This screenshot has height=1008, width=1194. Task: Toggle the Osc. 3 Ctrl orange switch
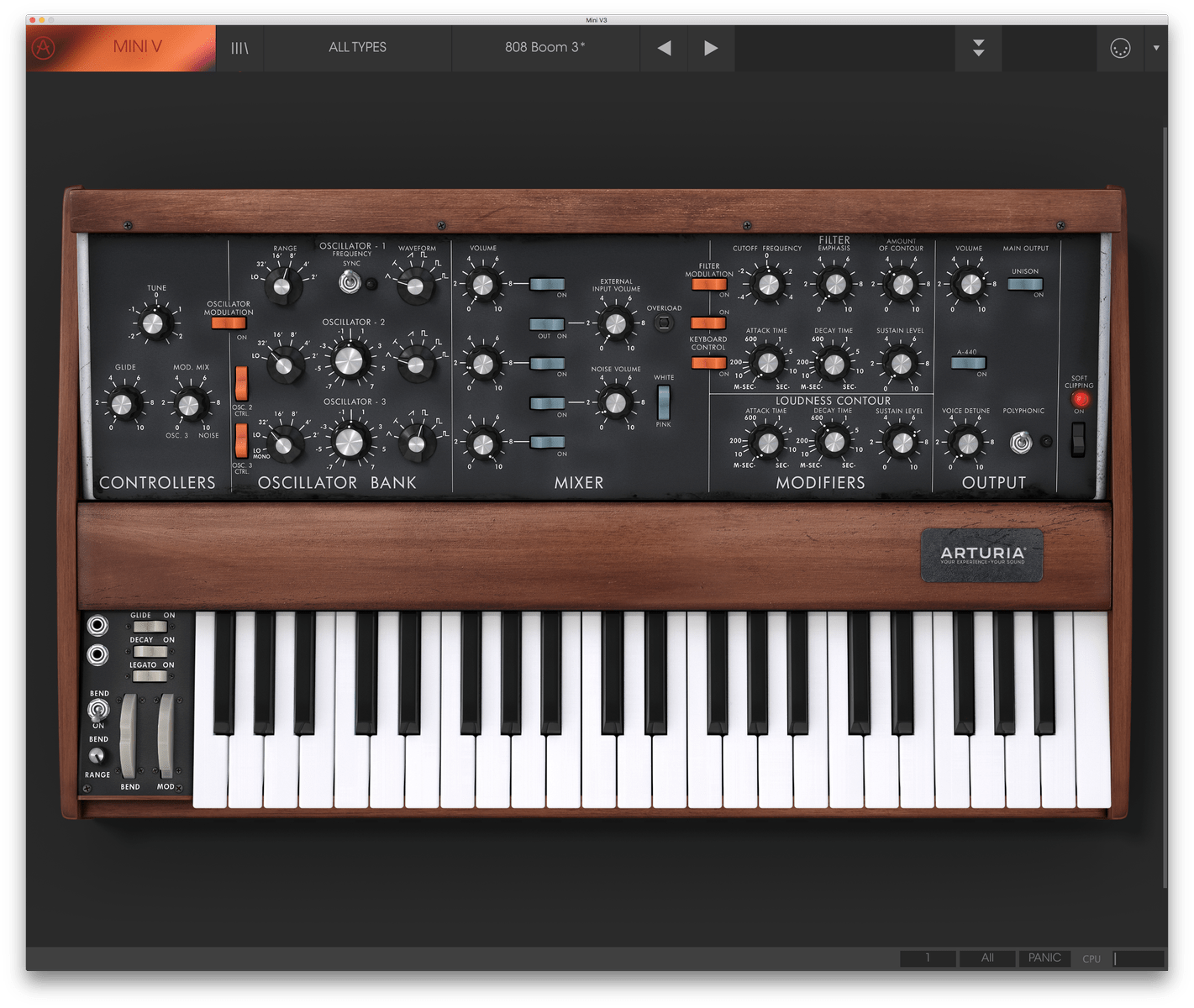[x=241, y=440]
